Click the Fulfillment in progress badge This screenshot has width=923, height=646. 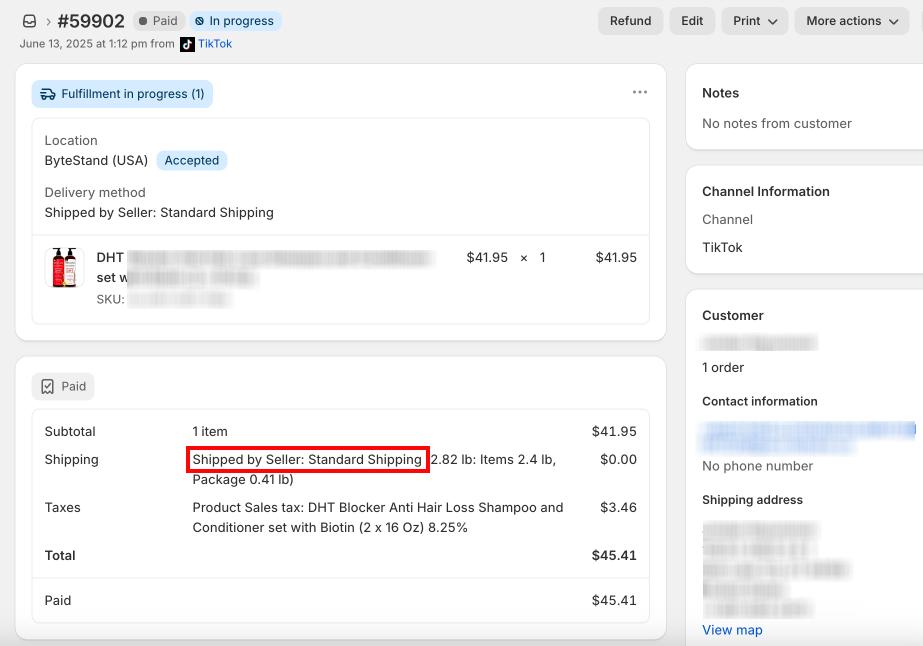(122, 94)
